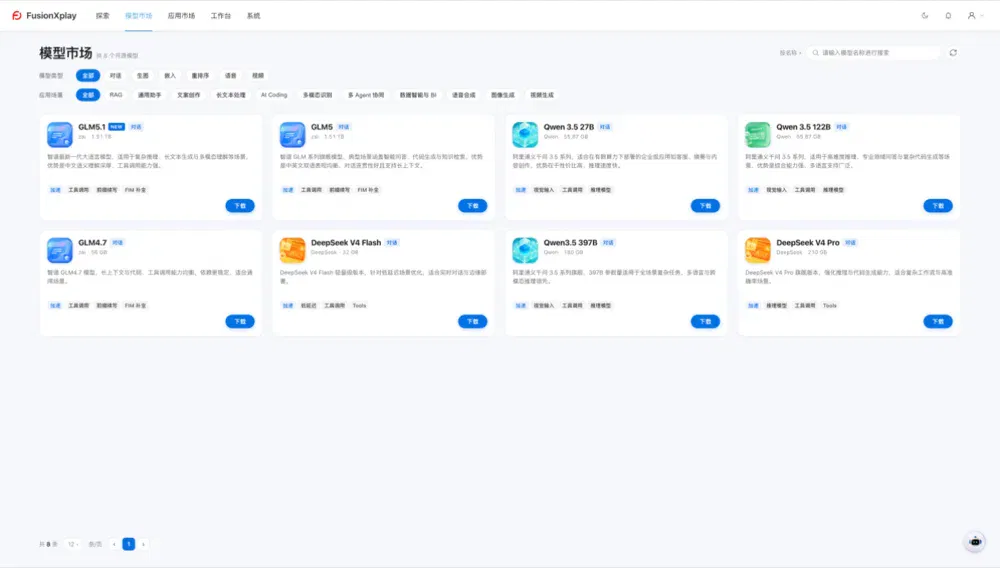
Task: Click the DeepSeek V4 Pro title
Action: tap(807, 243)
